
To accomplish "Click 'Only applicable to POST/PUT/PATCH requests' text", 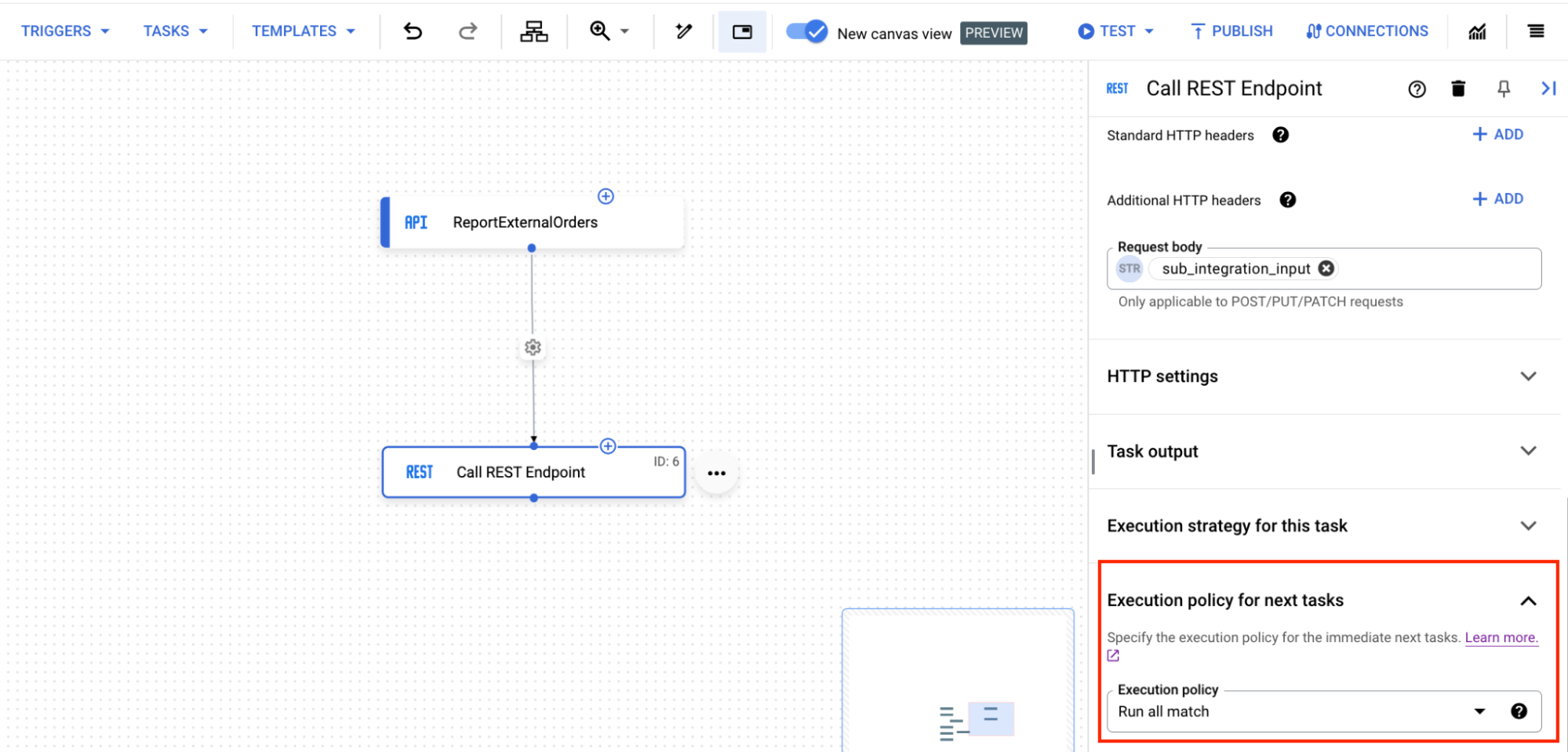I will pos(1261,302).
